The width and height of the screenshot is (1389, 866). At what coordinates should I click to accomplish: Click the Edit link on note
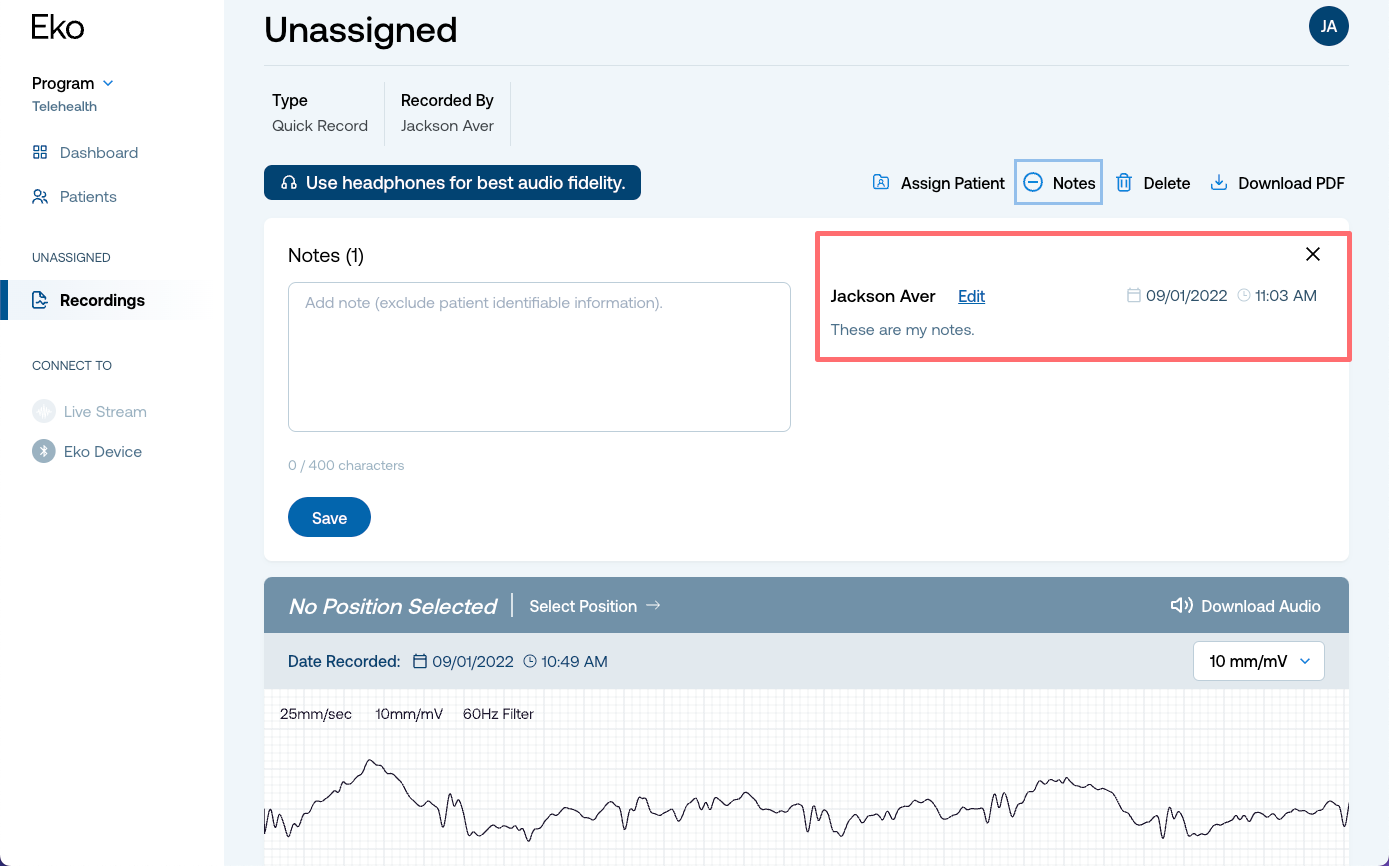click(x=971, y=296)
